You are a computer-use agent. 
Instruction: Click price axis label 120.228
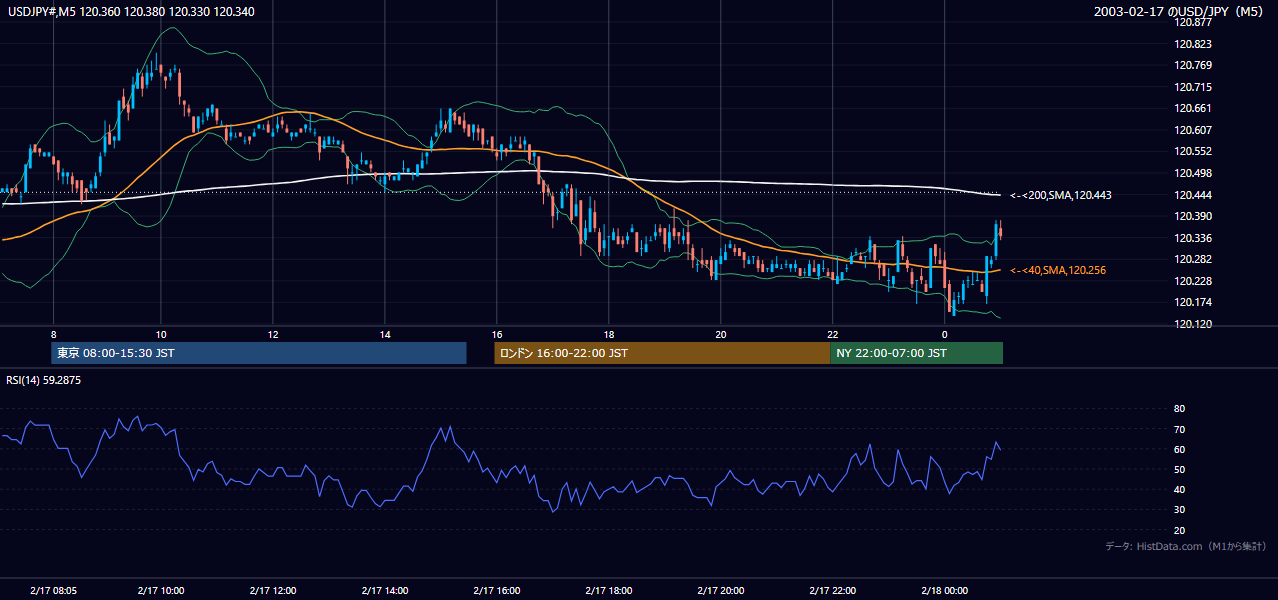1193,281
